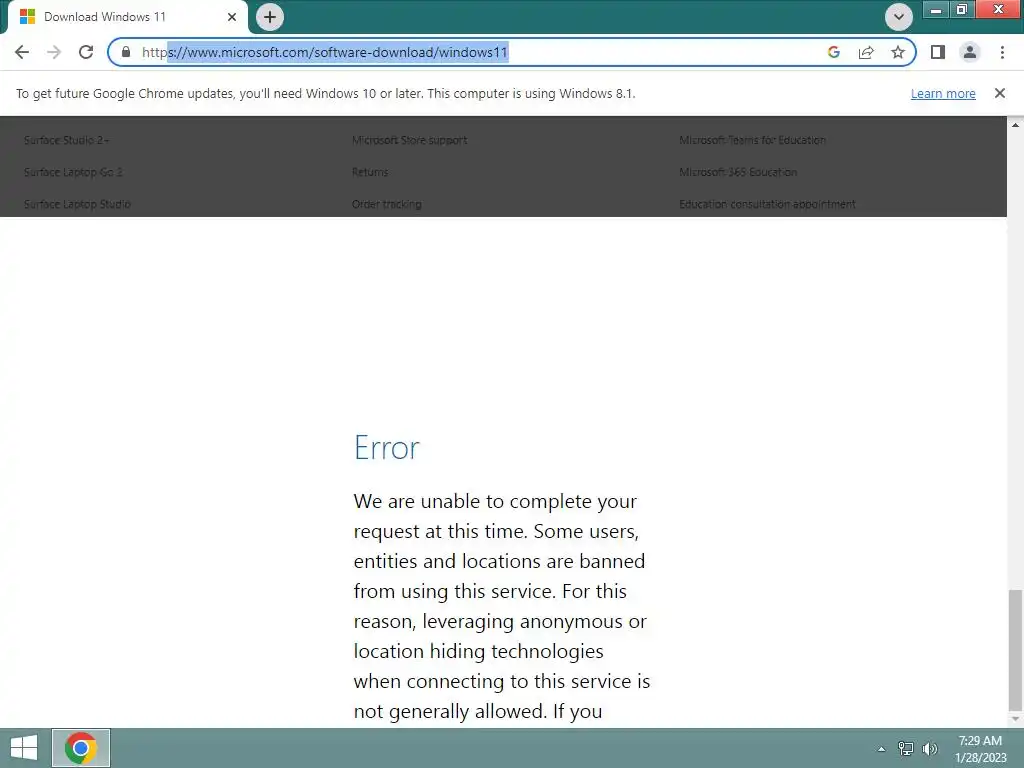Go back to the previous page
Image resolution: width=1024 pixels, height=768 pixels.
click(22, 52)
